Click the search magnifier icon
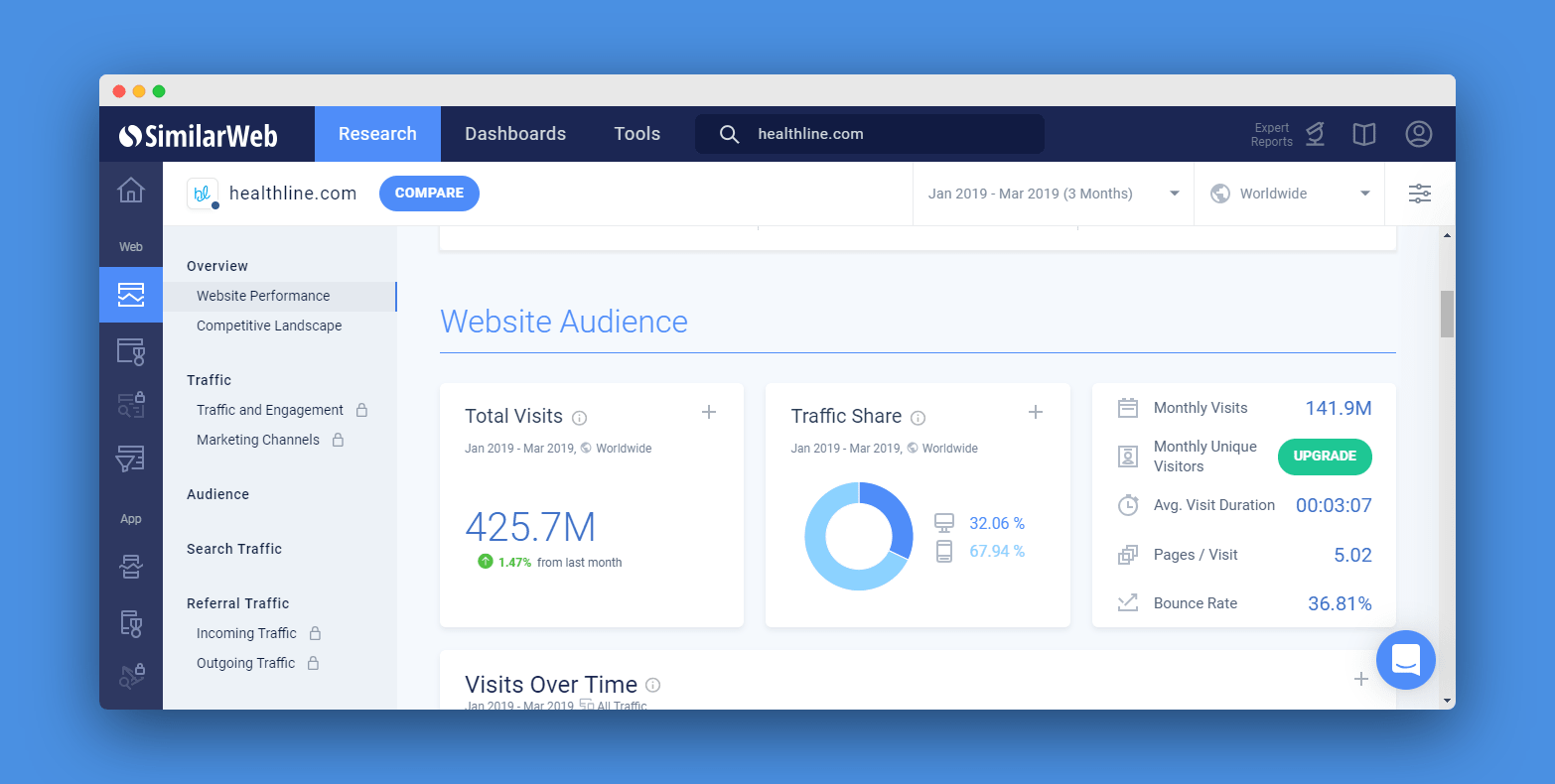 click(x=729, y=134)
